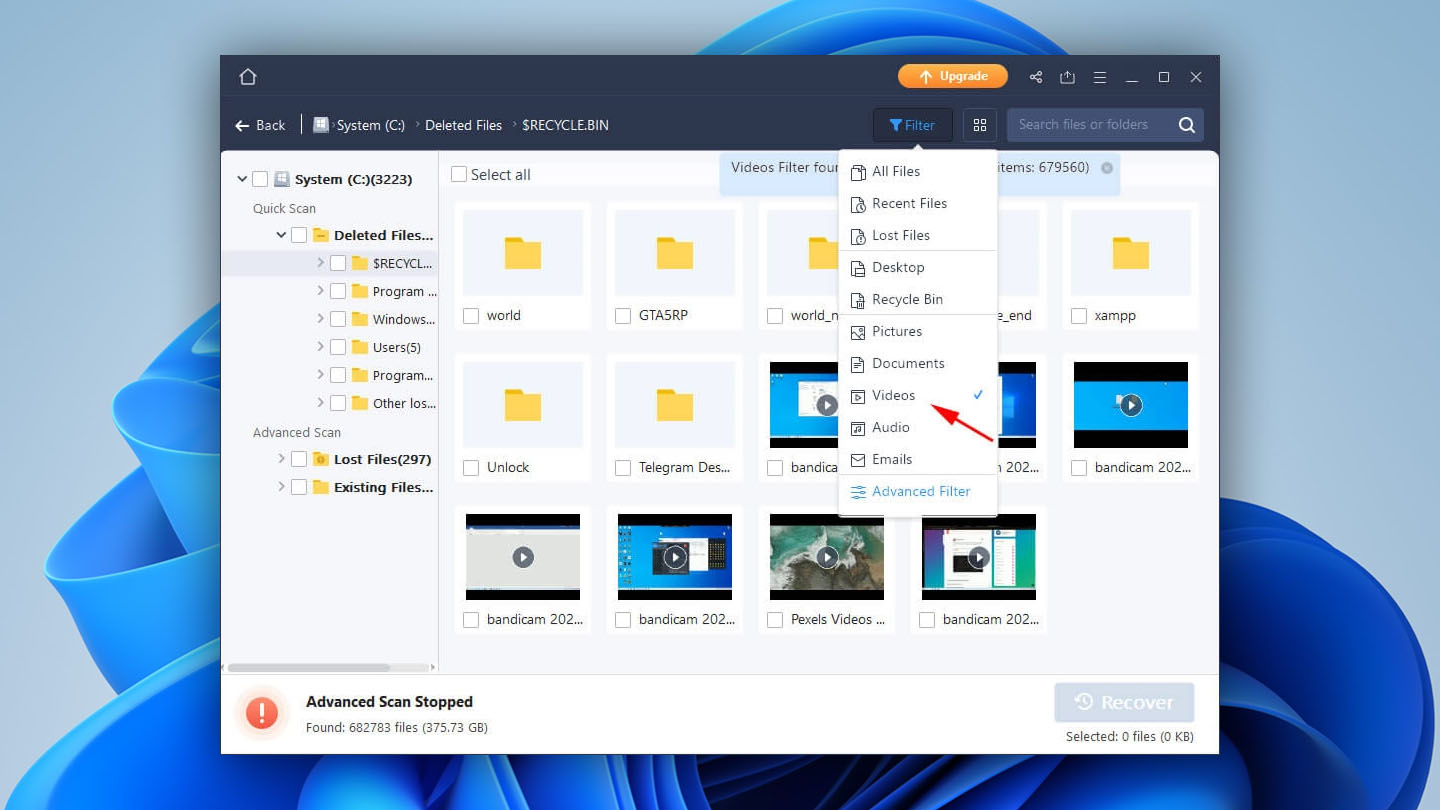Choose Documents in filter menu
The height and width of the screenshot is (810, 1440).
(x=918, y=363)
